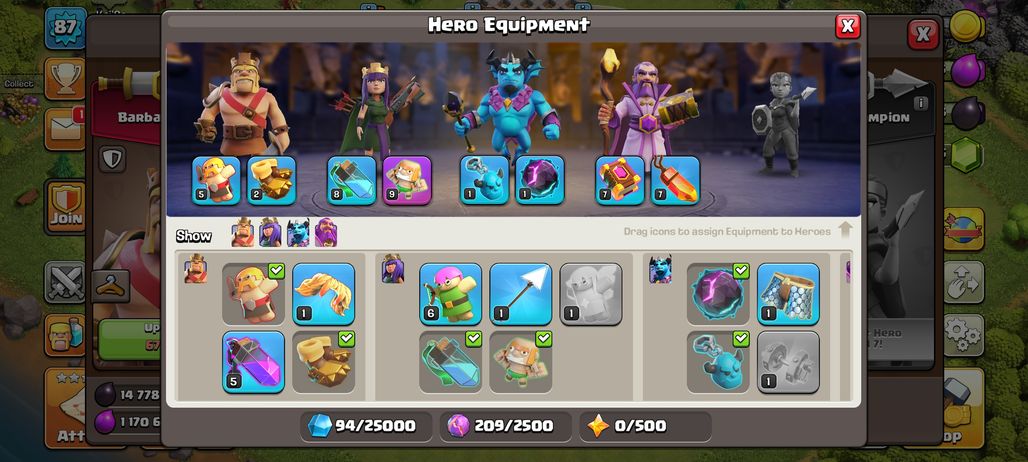
Task: Select Life Gem in Grand Warden's slot
Action: tap(675, 180)
